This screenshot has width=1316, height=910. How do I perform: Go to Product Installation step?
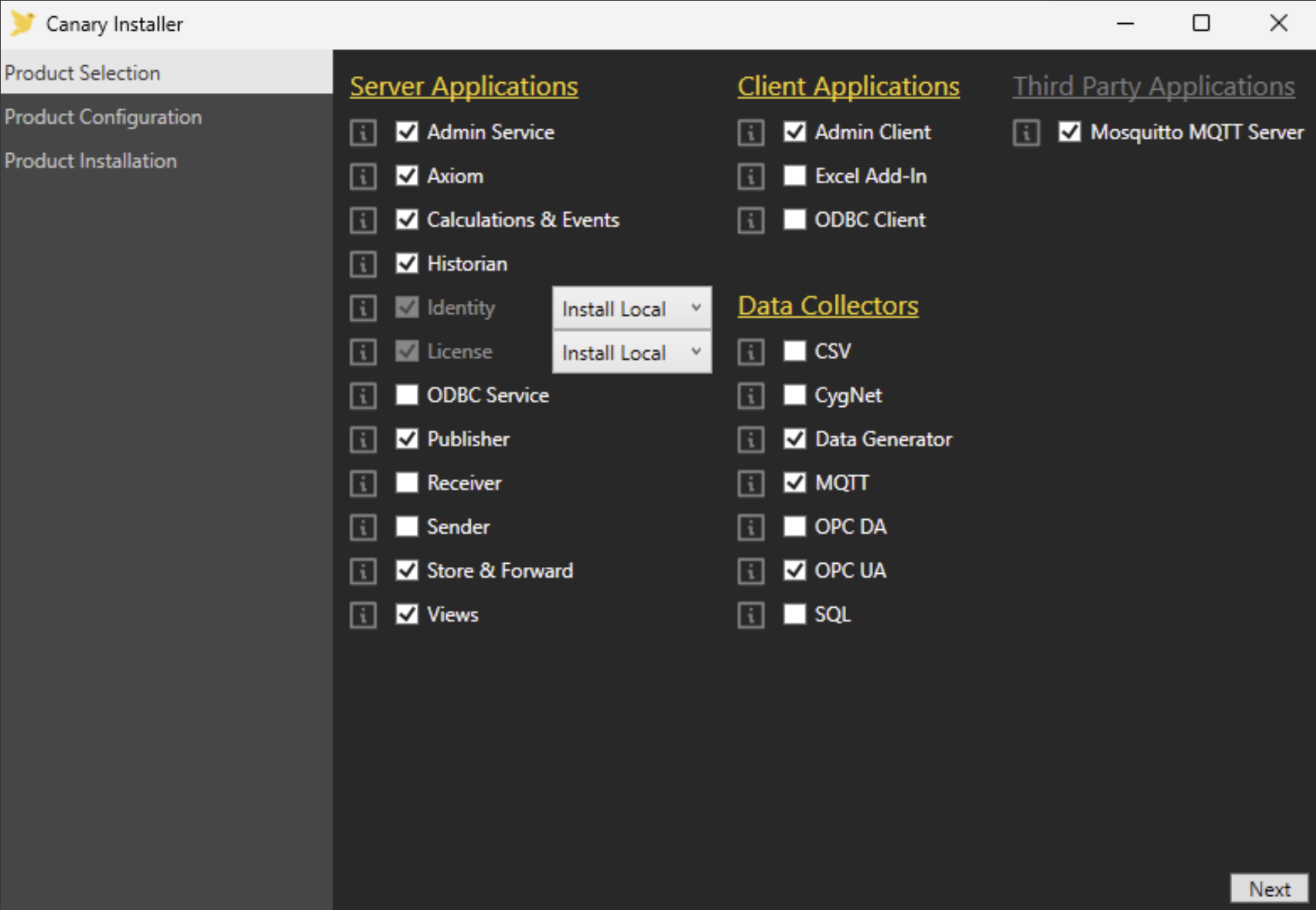(x=91, y=161)
